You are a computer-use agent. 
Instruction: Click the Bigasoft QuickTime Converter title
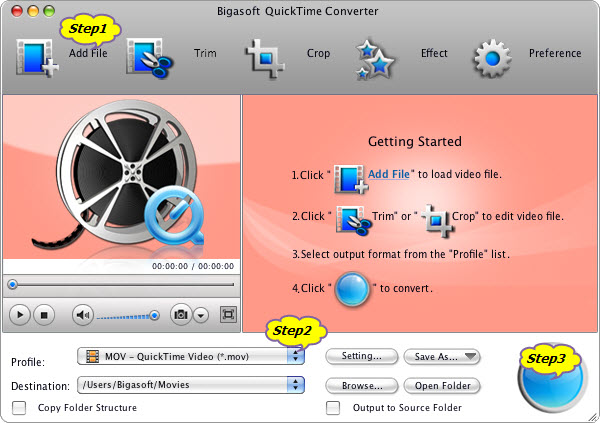pos(298,11)
